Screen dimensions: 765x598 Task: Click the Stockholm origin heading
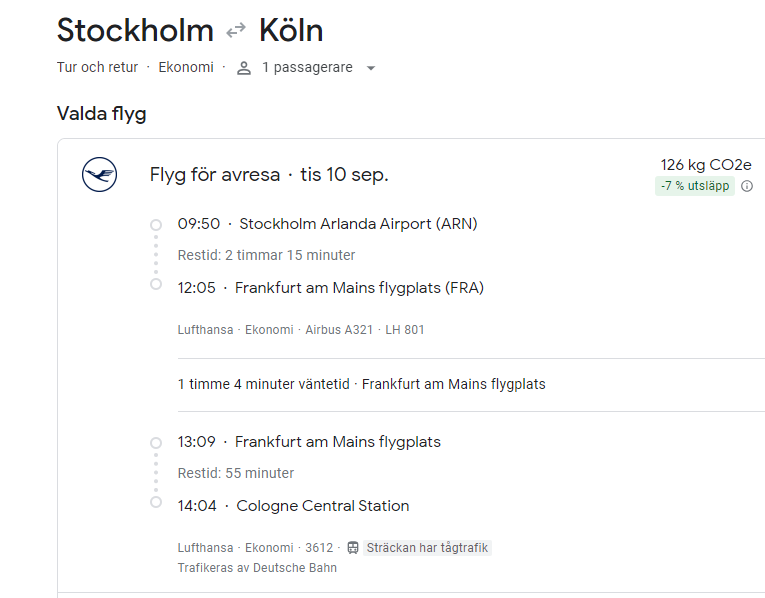click(x=135, y=30)
